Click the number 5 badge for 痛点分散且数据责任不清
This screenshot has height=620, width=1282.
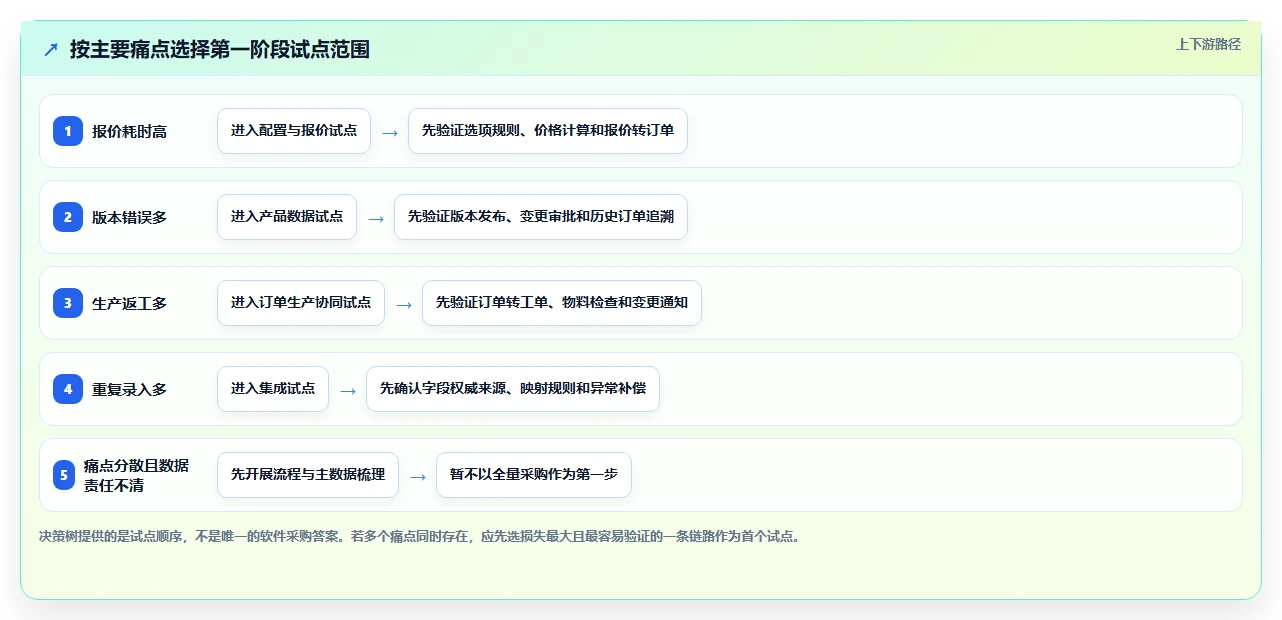click(64, 475)
